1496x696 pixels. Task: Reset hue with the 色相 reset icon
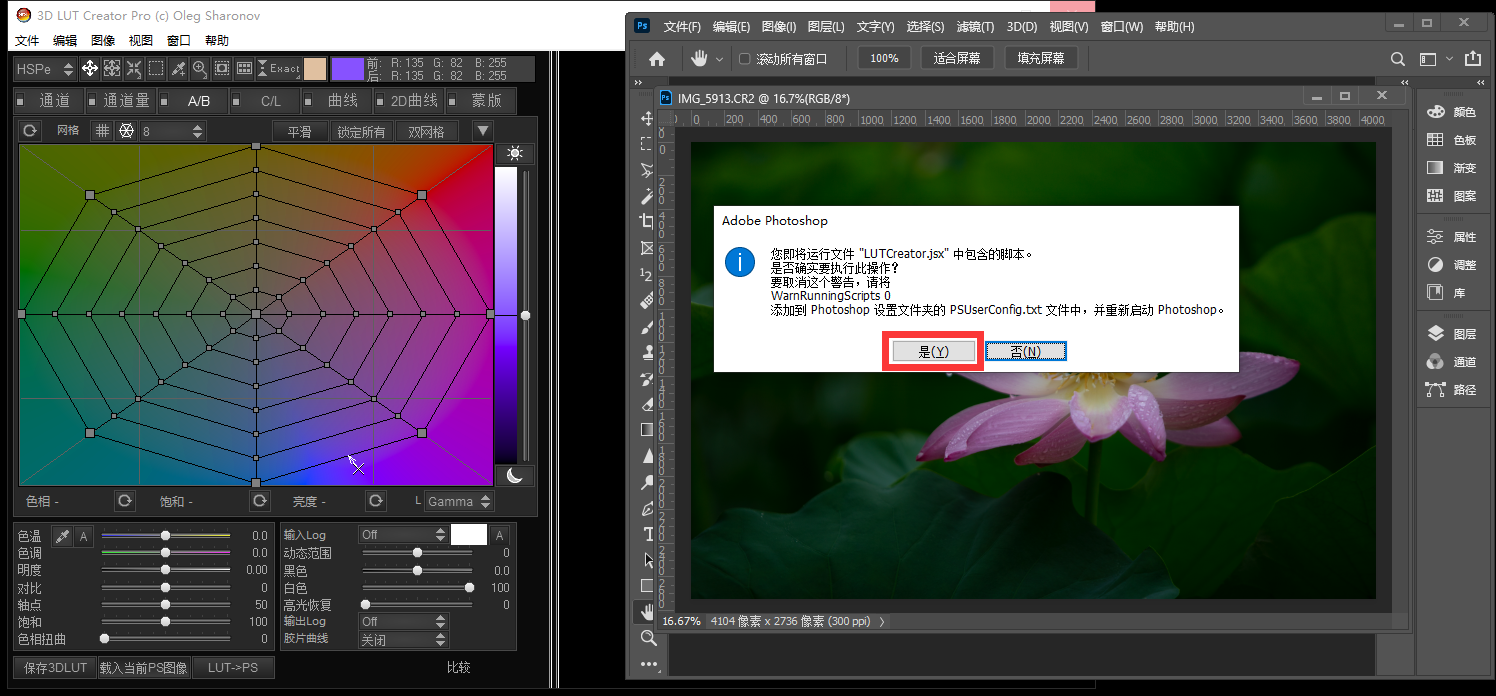pos(125,501)
